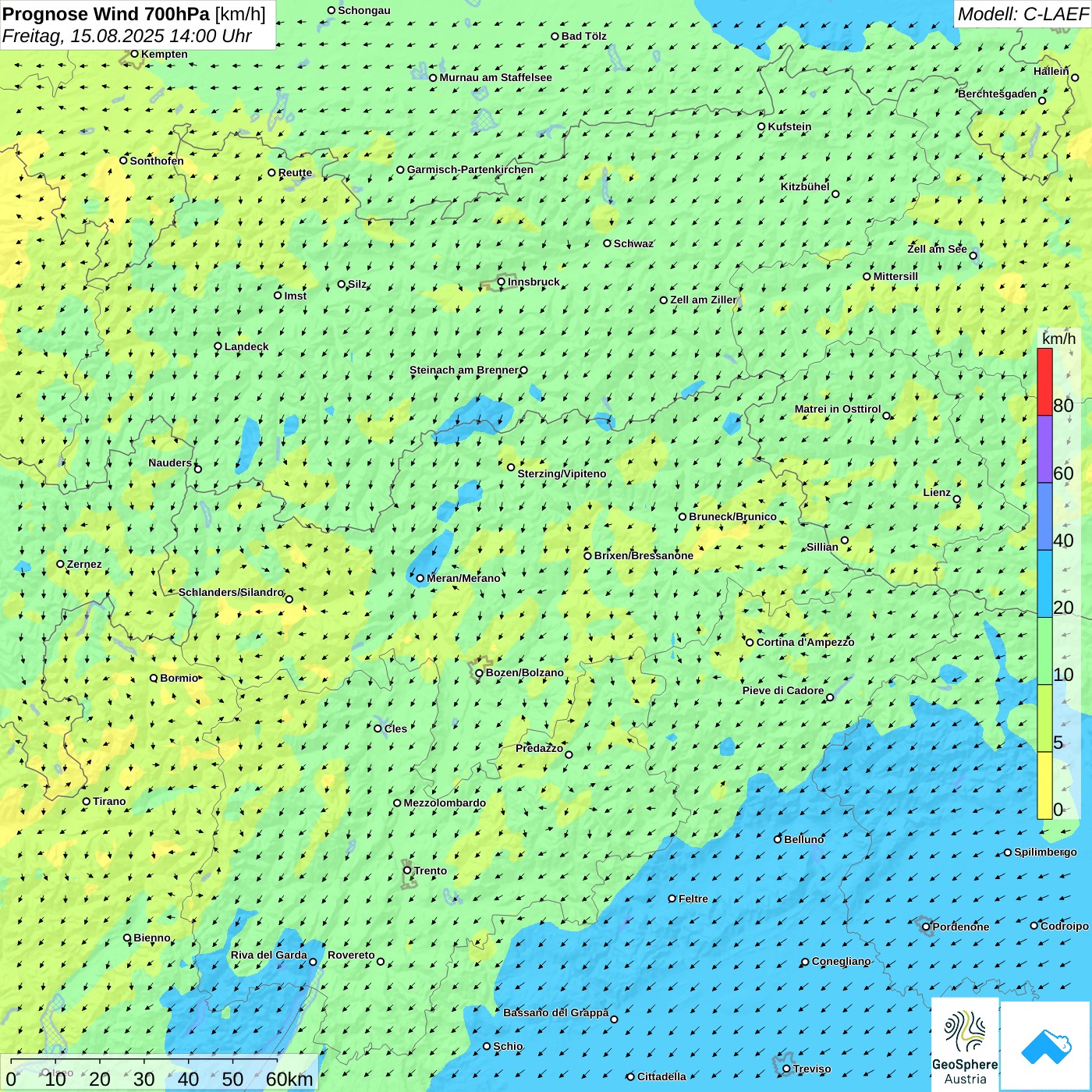Viewport: 1092px width, 1092px height.
Task: Click the Nauders city label
Action: [x=170, y=463]
